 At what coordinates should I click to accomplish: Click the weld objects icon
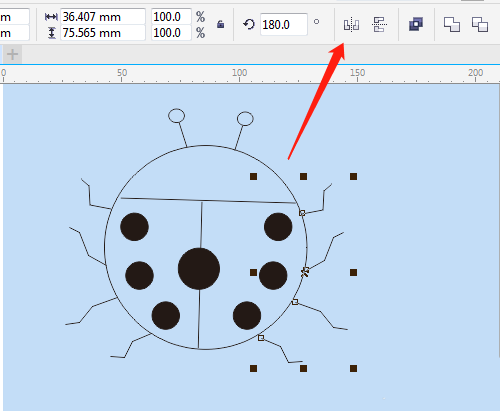click(452, 25)
